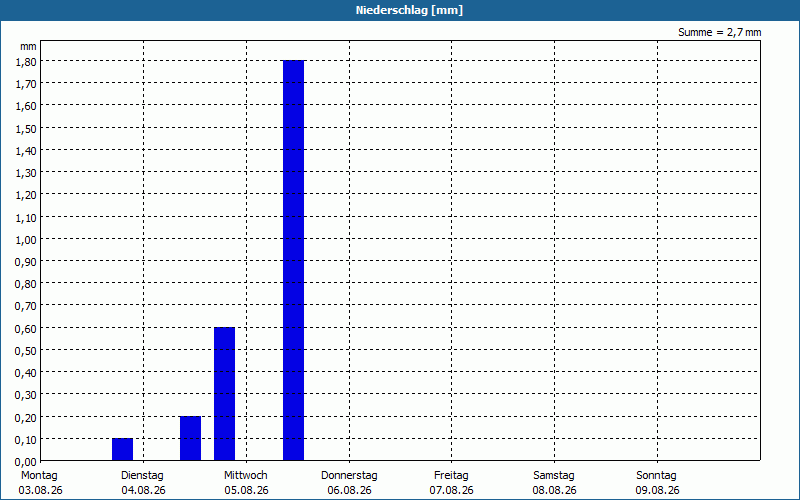This screenshot has width=800, height=500.
Task: Select the smallest 0,10 mm bar
Action: click(122, 449)
